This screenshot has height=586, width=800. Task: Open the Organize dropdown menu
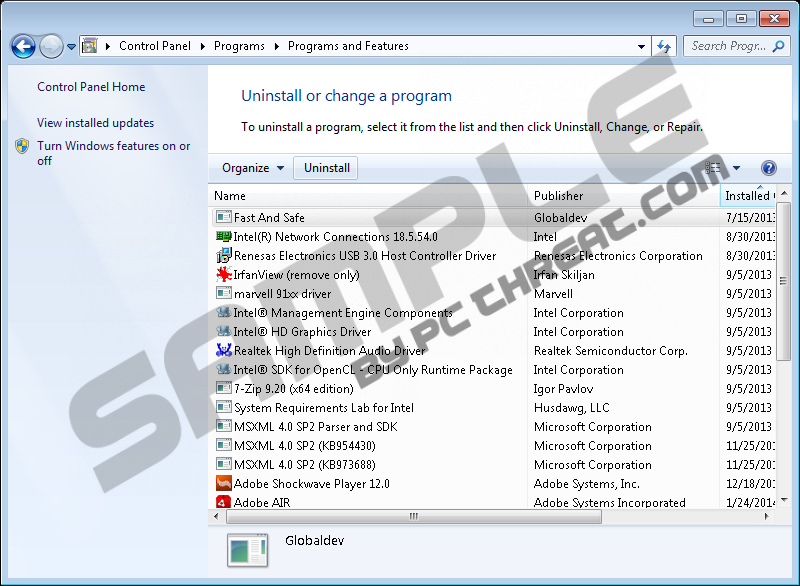[x=253, y=168]
